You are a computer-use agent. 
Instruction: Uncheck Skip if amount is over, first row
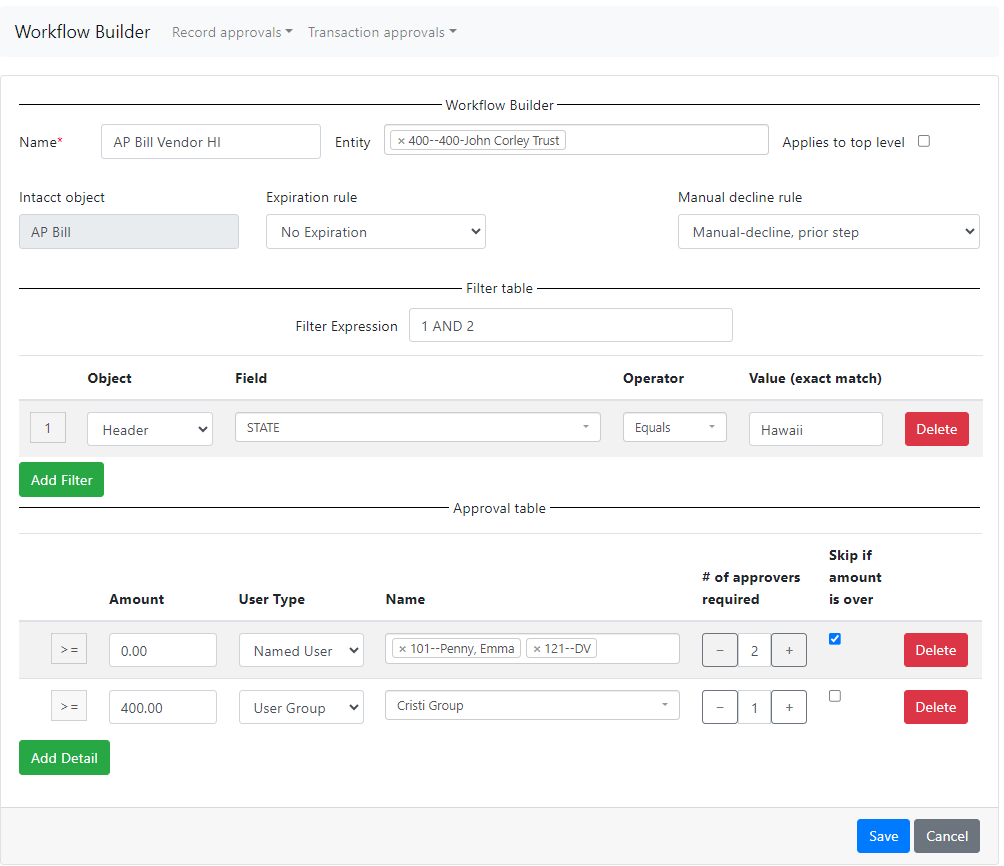pyautogui.click(x=835, y=639)
